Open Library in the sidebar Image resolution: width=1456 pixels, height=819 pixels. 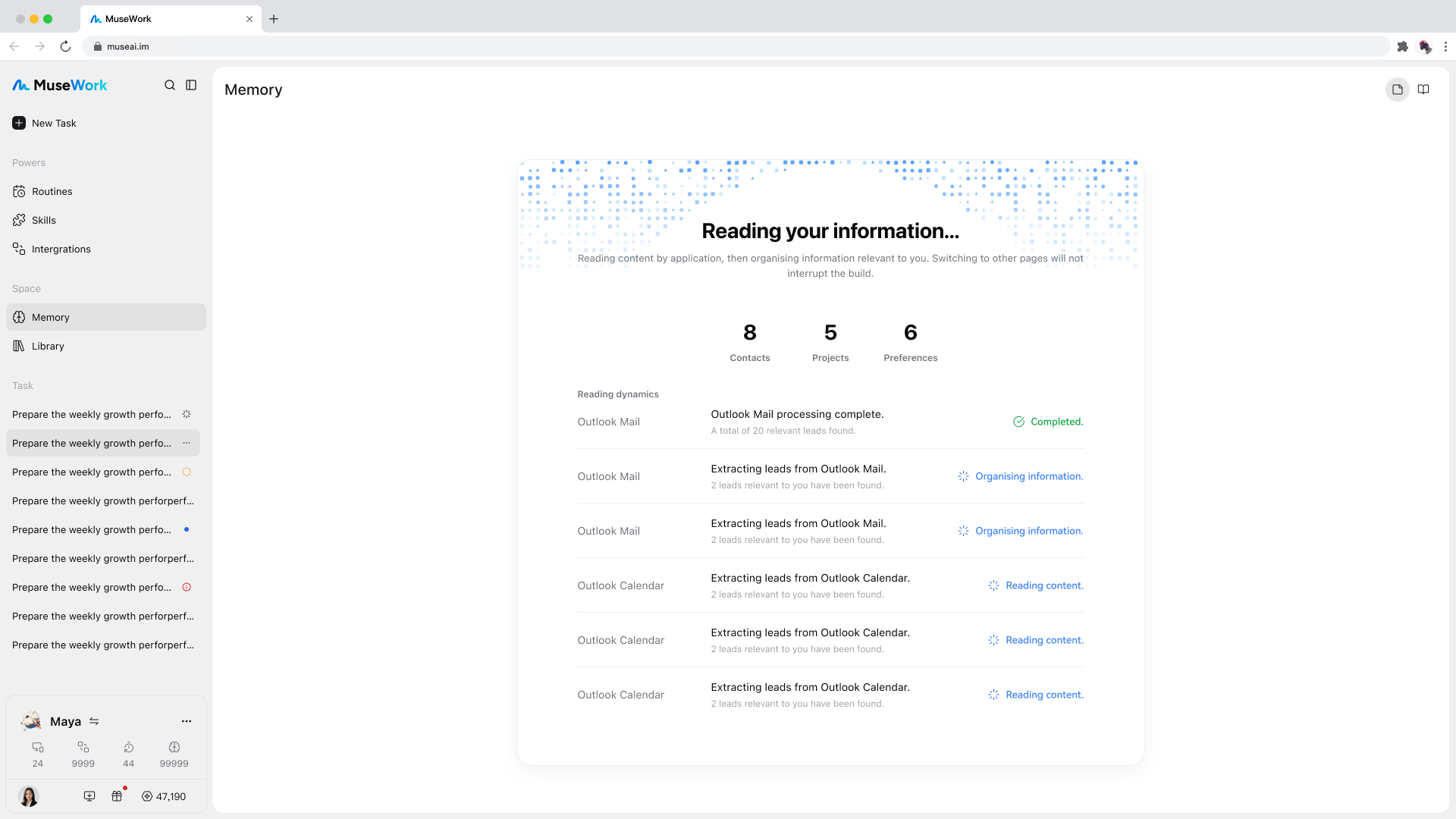pyautogui.click(x=106, y=346)
